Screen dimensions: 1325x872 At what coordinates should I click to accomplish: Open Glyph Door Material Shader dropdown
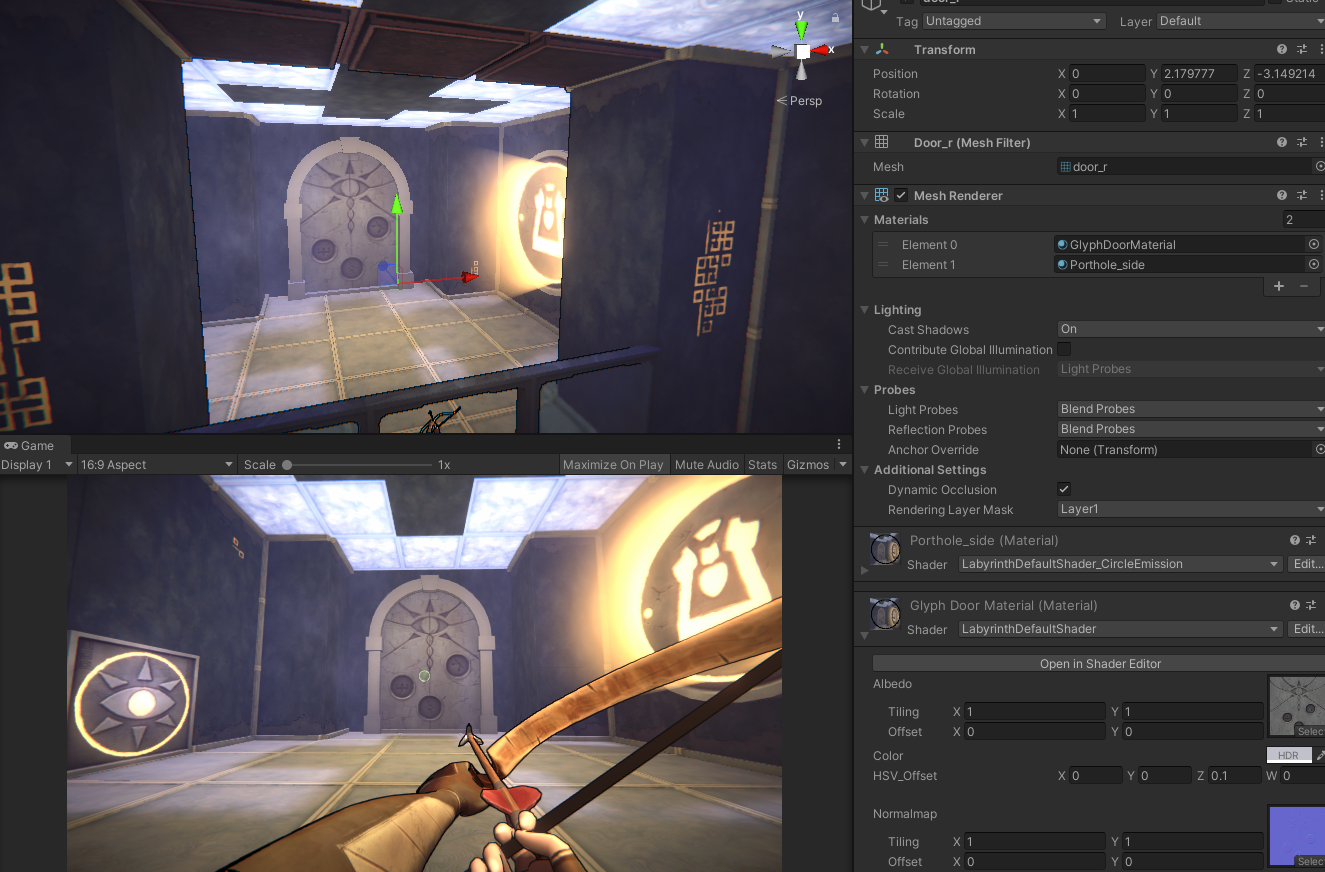[1120, 629]
